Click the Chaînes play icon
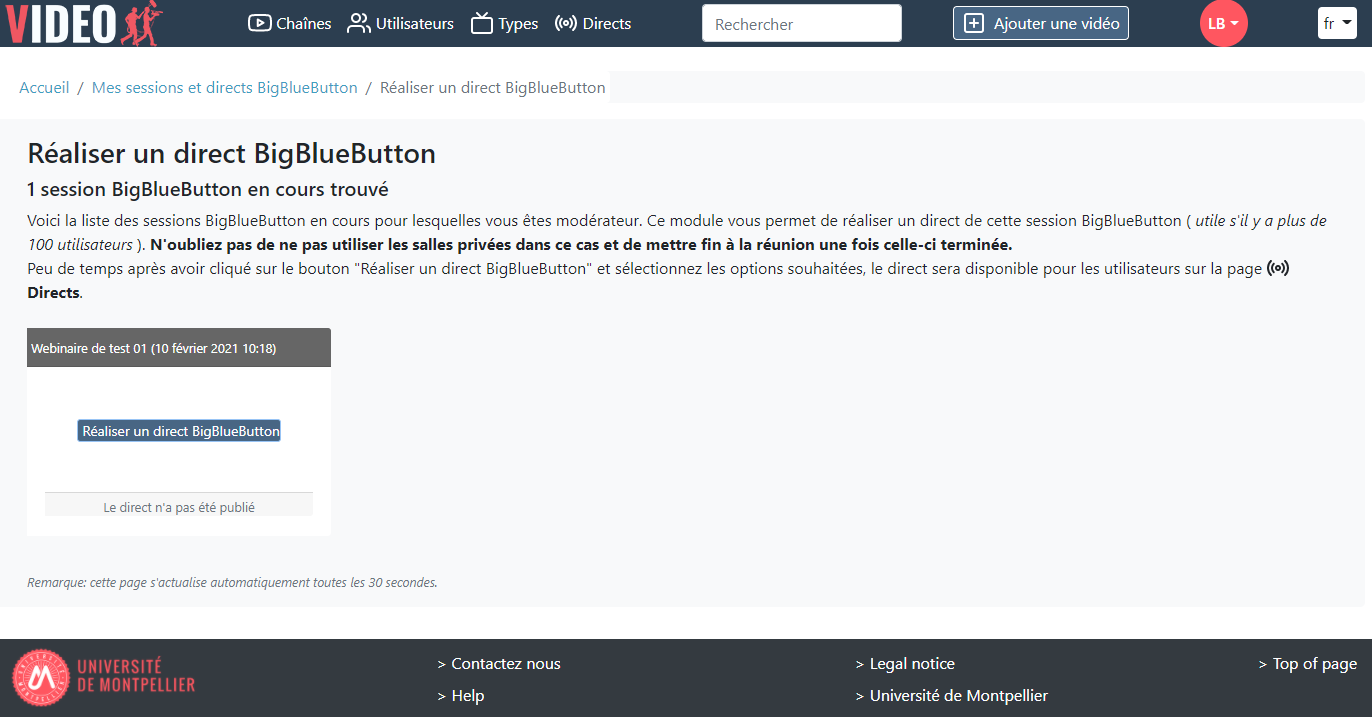Image resolution: width=1372 pixels, height=717 pixels. click(x=259, y=23)
